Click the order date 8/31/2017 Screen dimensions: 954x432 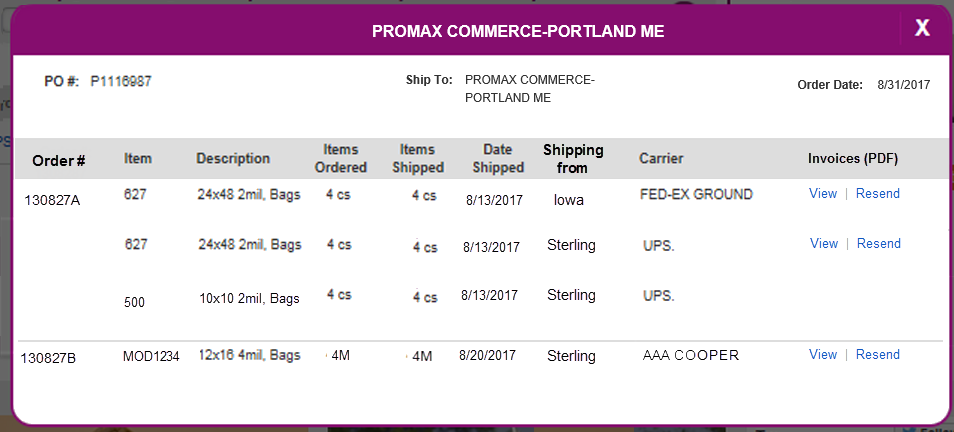[x=904, y=85]
